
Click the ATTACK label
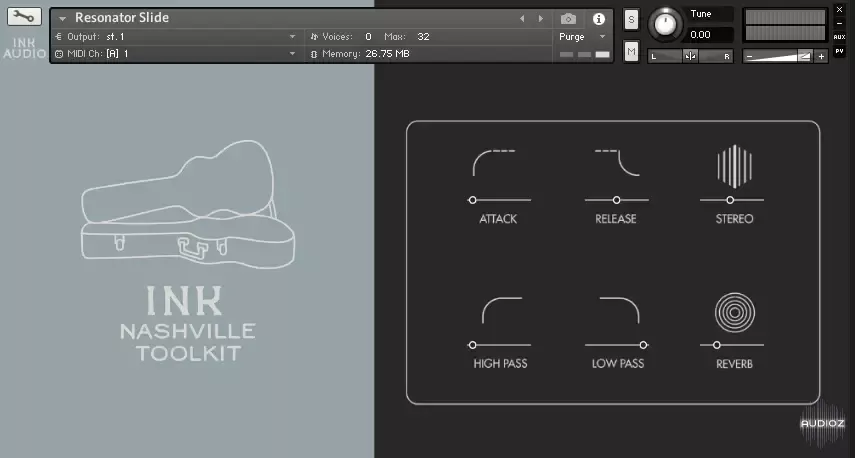click(498, 219)
